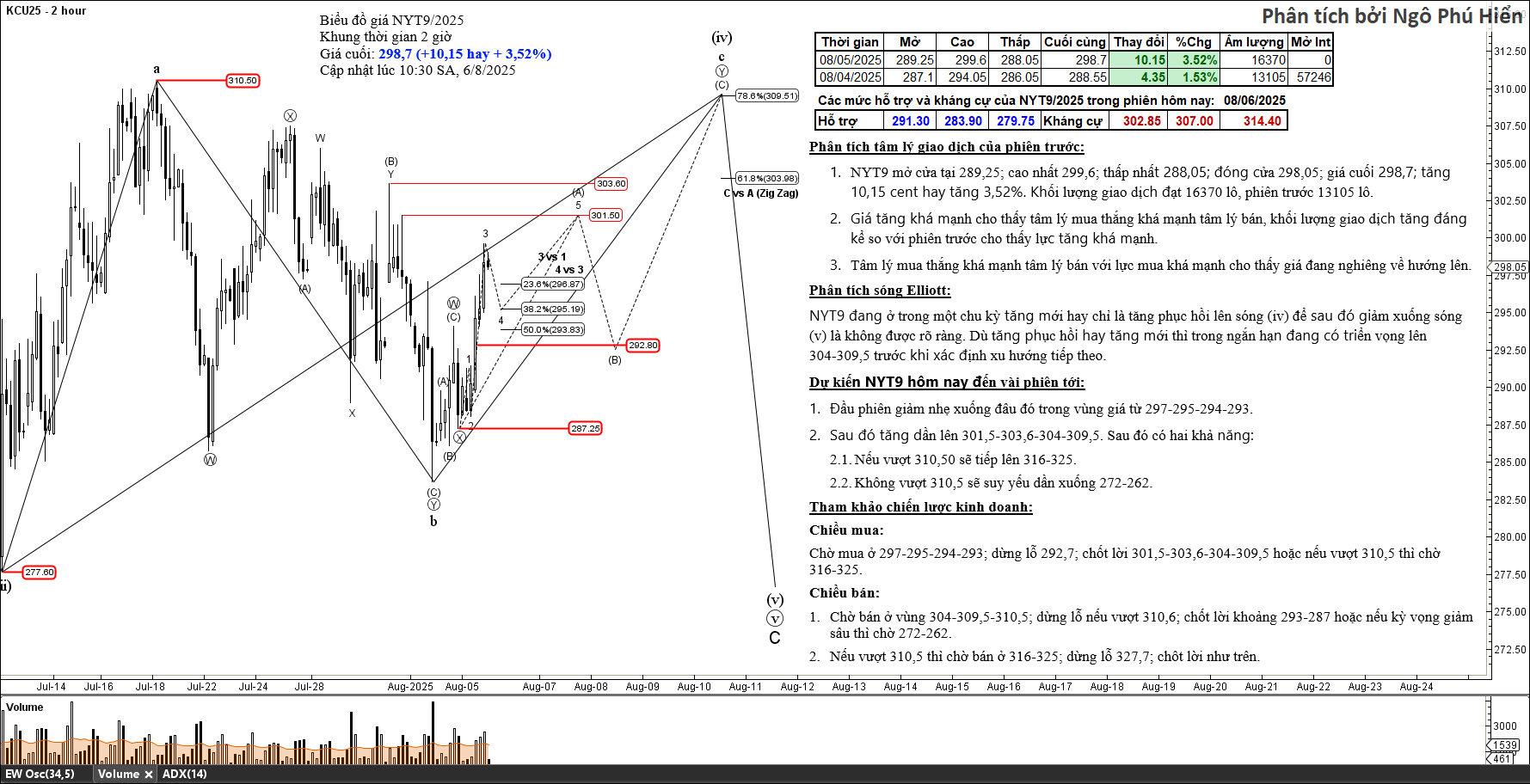Select the 38.2%(295.19) retracement label
The height and width of the screenshot is (784, 1530).
[x=553, y=309]
